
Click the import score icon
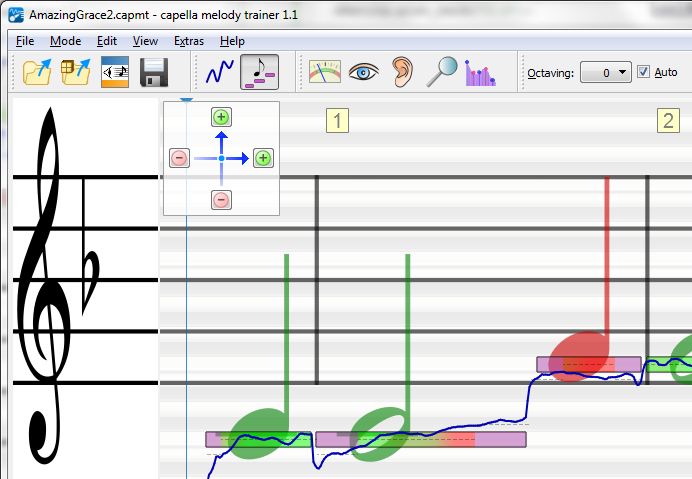click(77, 72)
